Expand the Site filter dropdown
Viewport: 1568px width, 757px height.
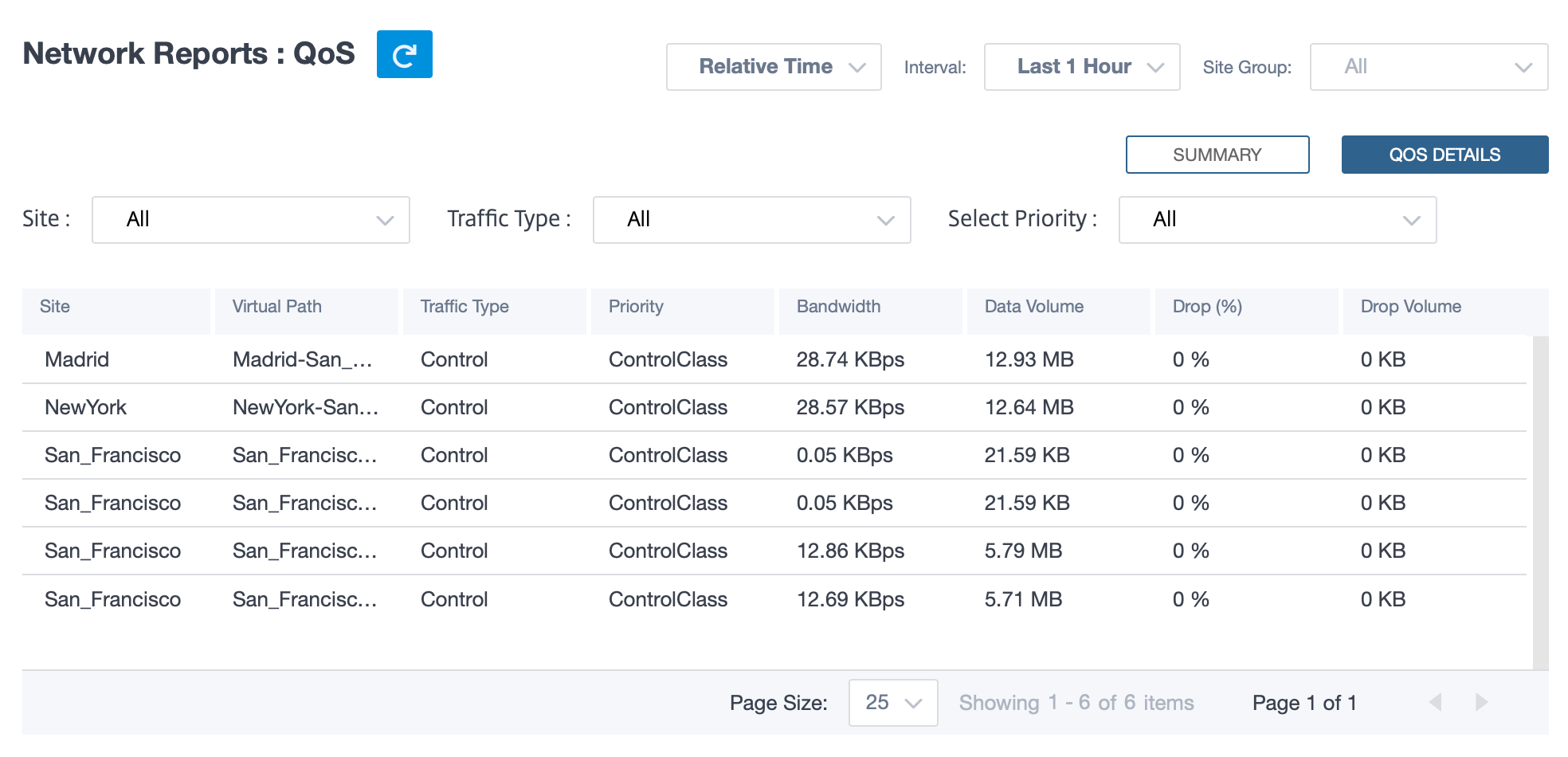click(x=251, y=220)
